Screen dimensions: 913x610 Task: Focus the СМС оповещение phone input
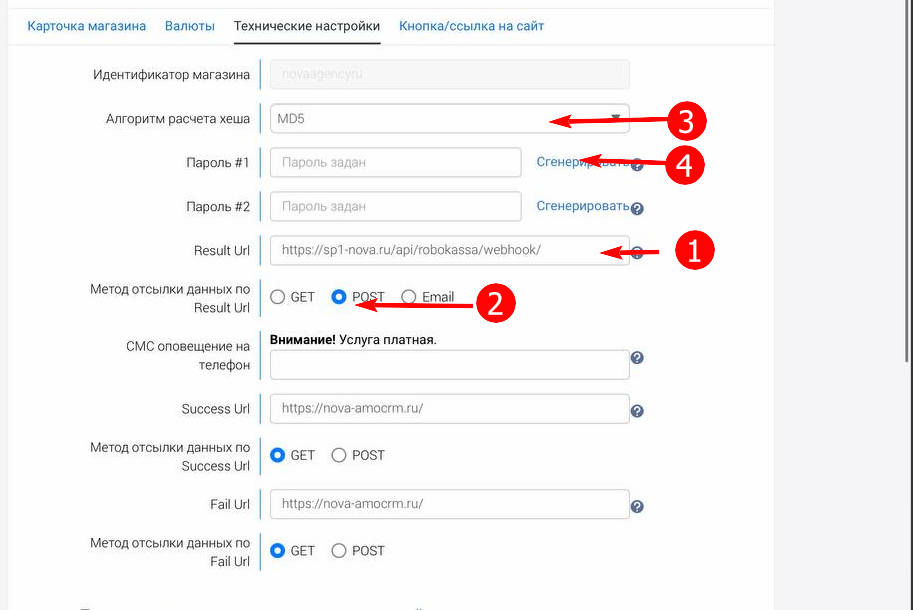coord(449,365)
